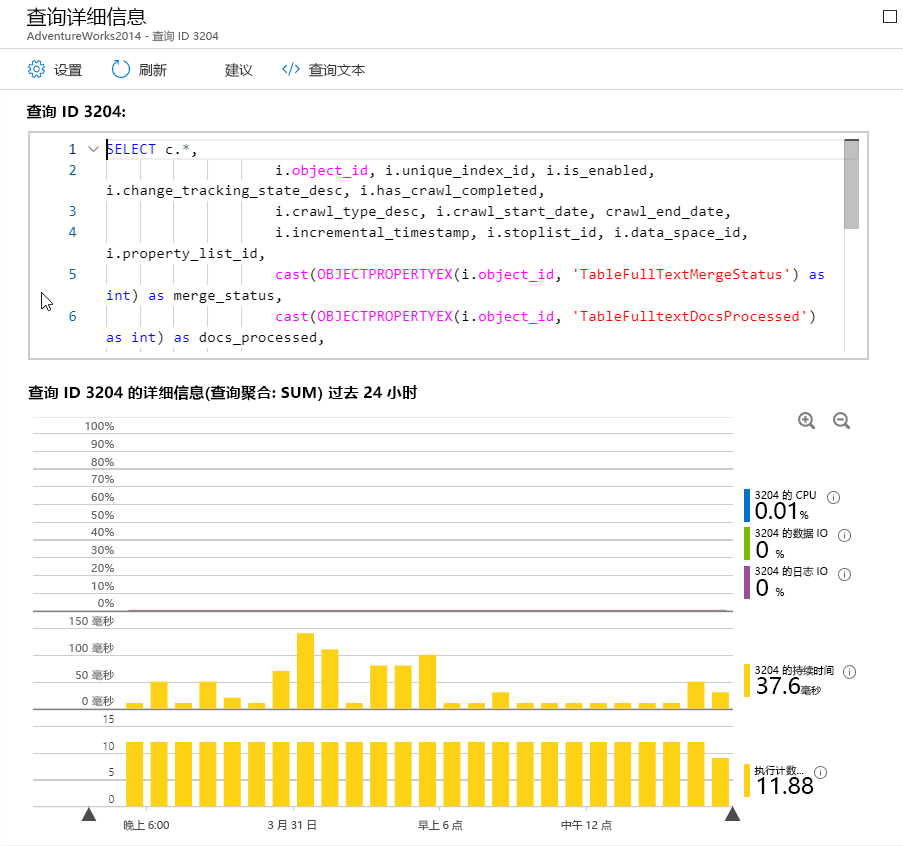The image size is (903, 846).
Task: Show info for 执行计数 metric
Action: pos(821,772)
